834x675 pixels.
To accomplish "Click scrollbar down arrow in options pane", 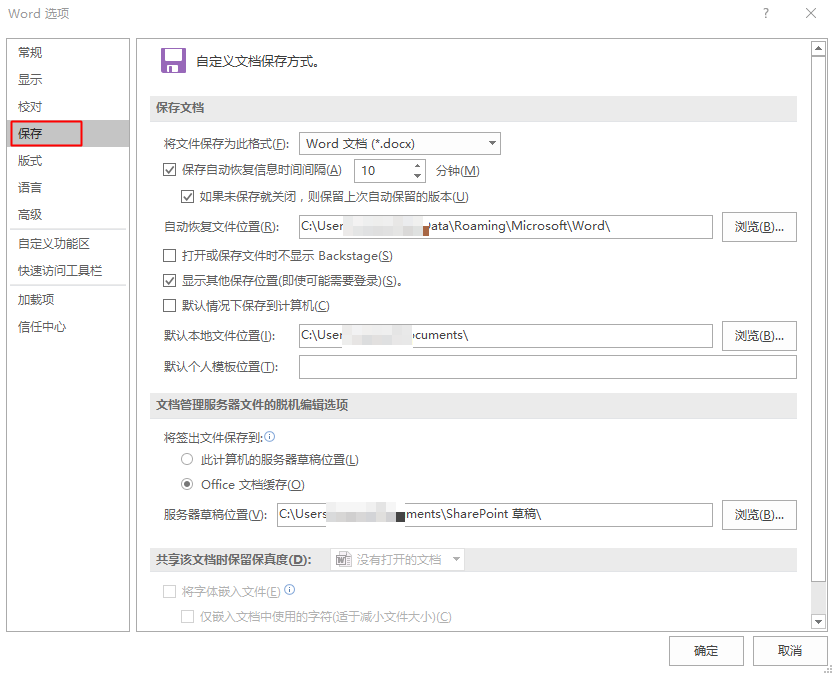I will pyautogui.click(x=818, y=621).
